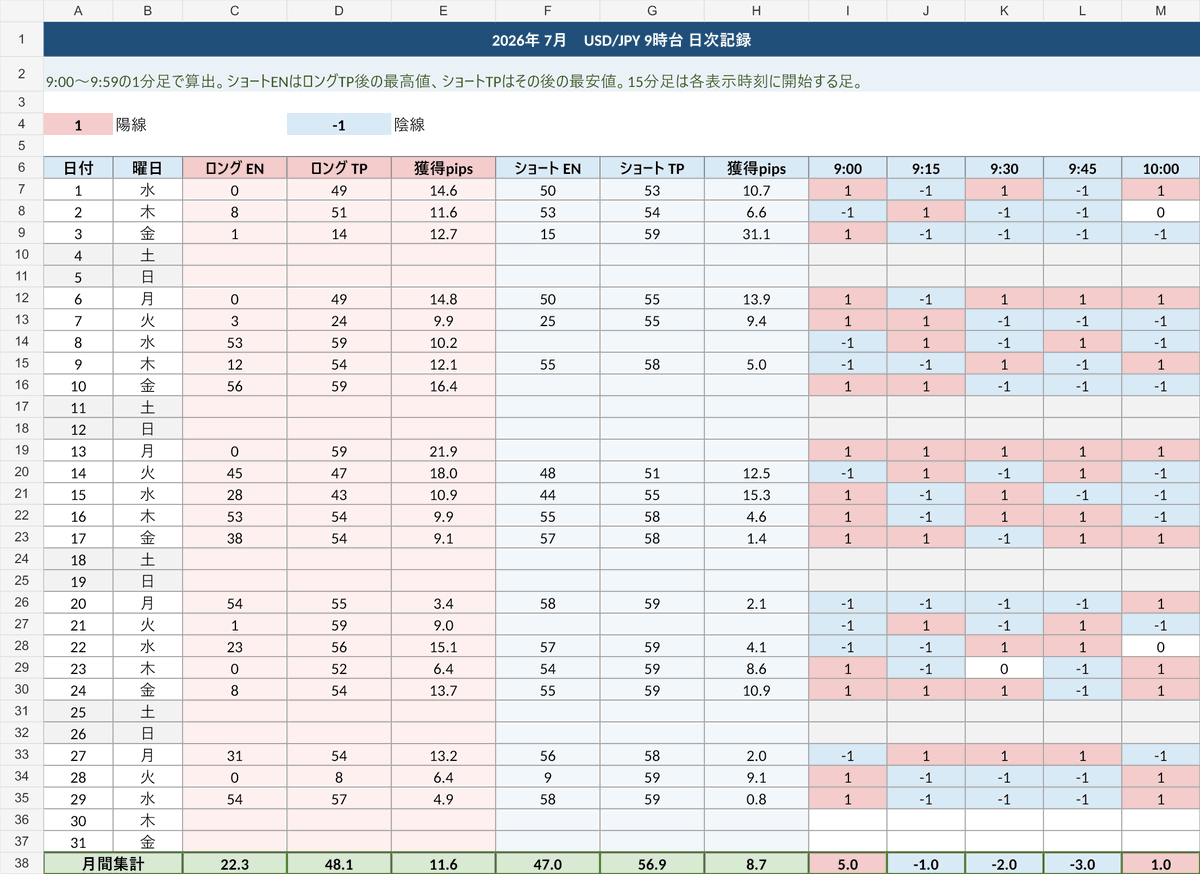Click the '陰線' legend label
This screenshot has height=874, width=1200.
(x=410, y=125)
